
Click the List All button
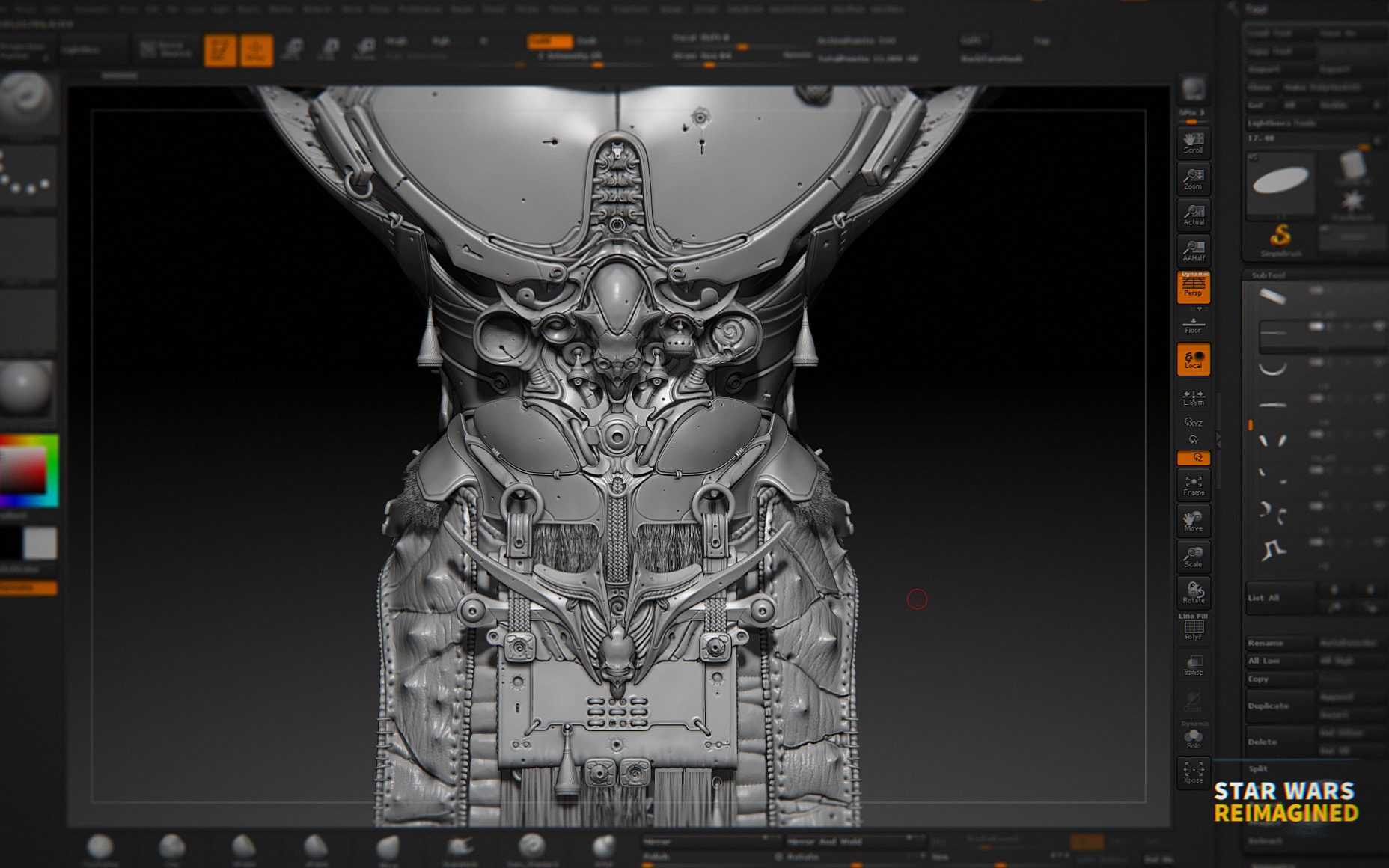click(x=1279, y=598)
